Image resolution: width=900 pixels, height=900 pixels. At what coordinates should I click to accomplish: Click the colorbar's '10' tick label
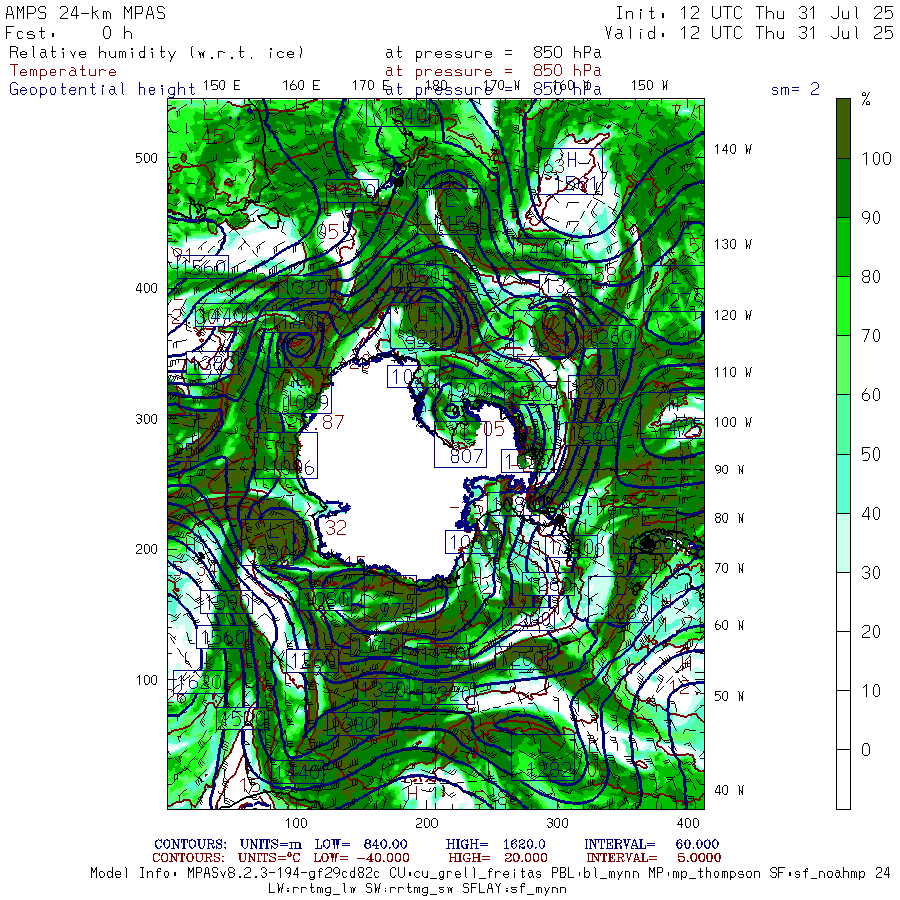[x=871, y=691]
